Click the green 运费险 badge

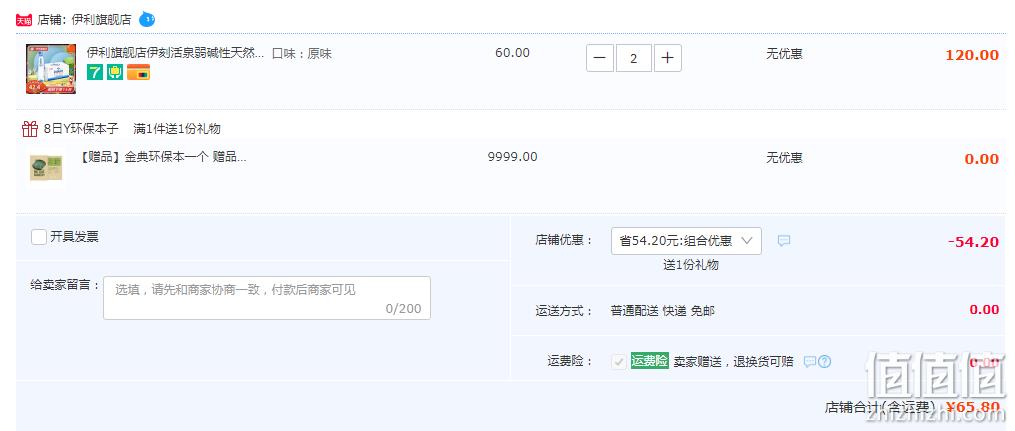[x=649, y=361]
